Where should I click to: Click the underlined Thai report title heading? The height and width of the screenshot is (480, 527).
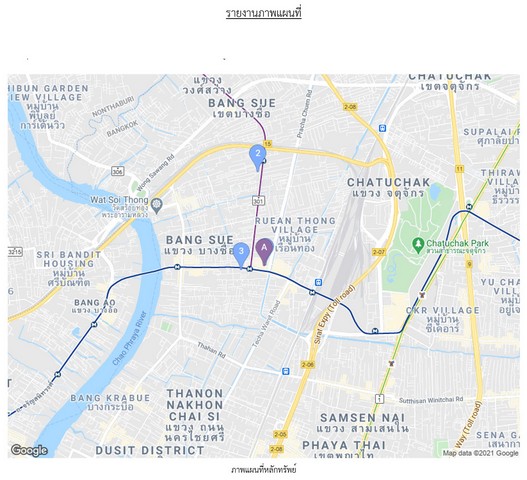[x=264, y=13]
